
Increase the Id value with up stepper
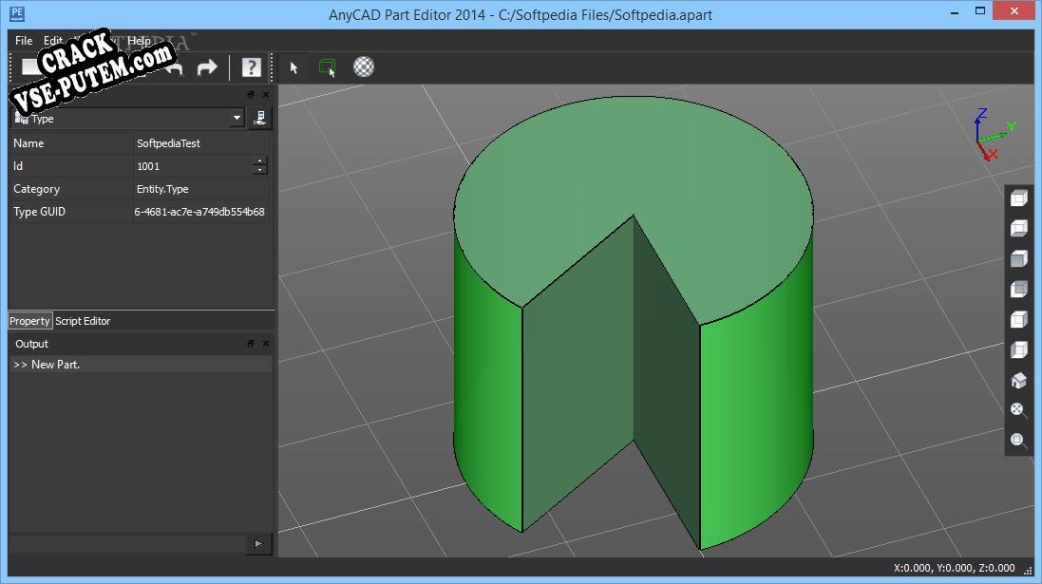click(260, 161)
